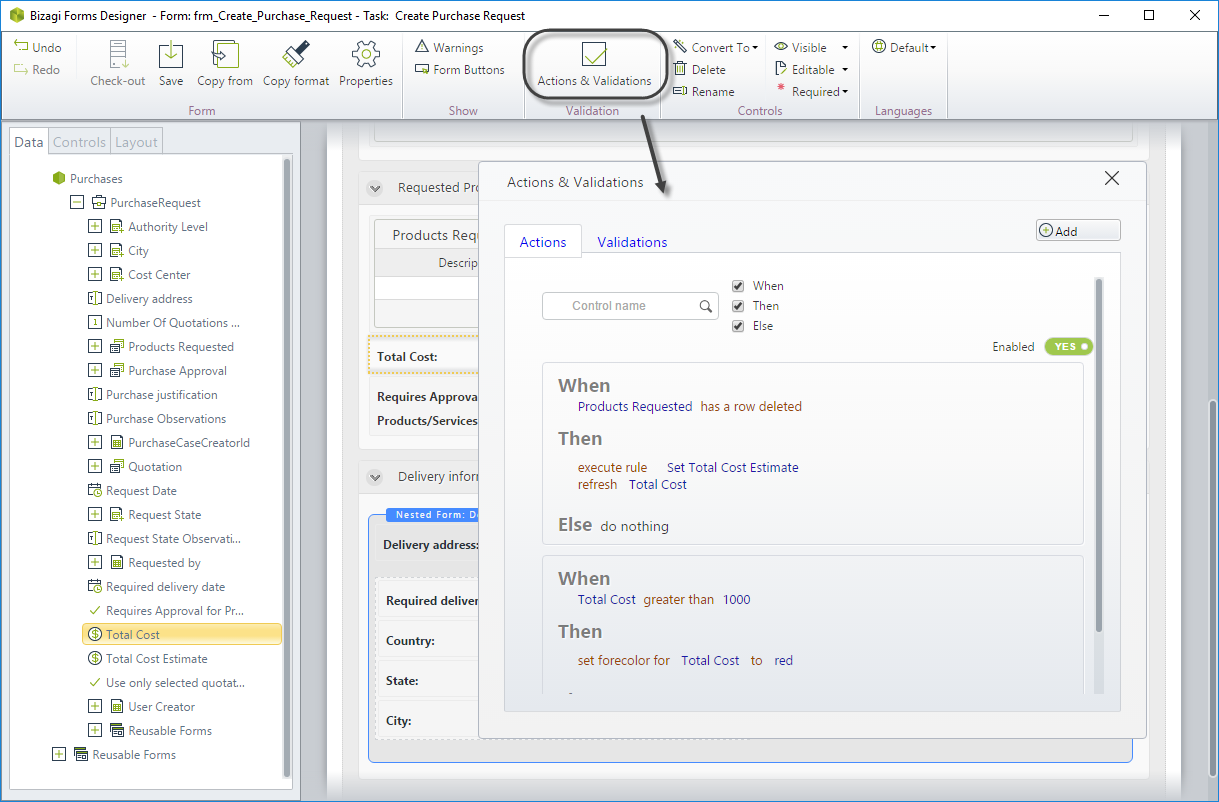Open the Actions tab in the dialog
The height and width of the screenshot is (802, 1219).
tap(543, 242)
